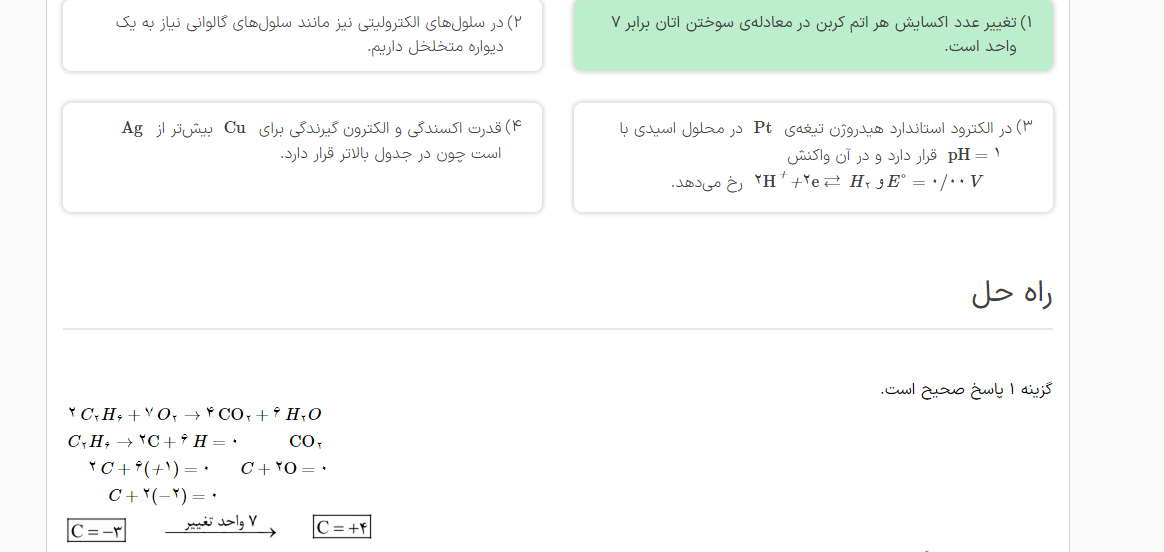Click the pH = 1 expression

click(x=974, y=155)
